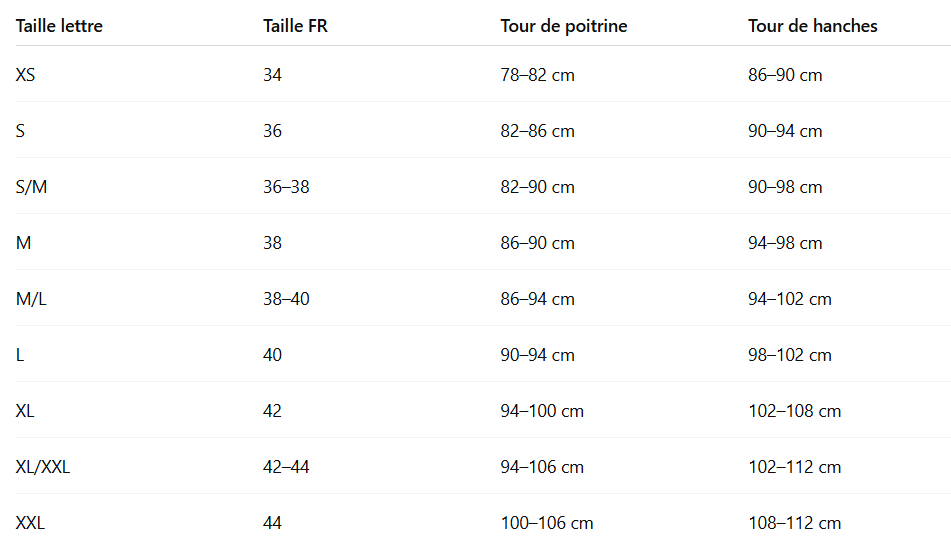Select chest measurement 100–106 cm

tap(547, 523)
